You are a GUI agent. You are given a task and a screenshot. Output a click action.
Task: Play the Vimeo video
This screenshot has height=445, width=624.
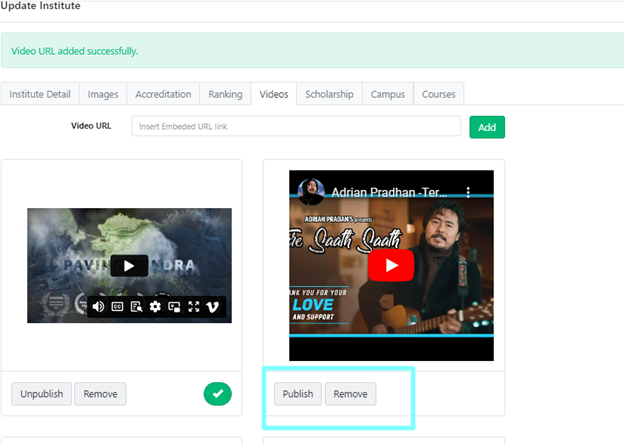point(129,265)
